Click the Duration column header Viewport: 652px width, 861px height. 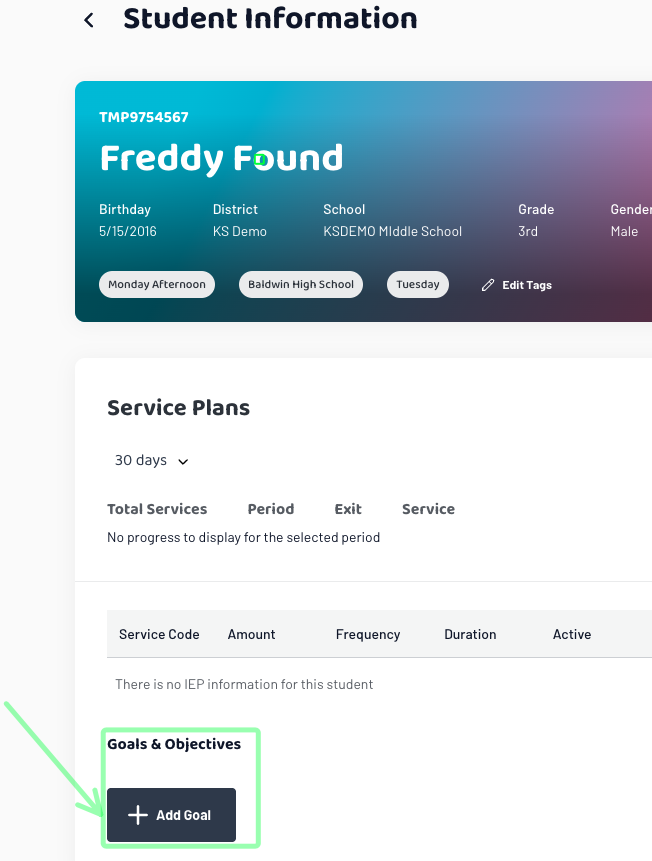[x=470, y=634]
